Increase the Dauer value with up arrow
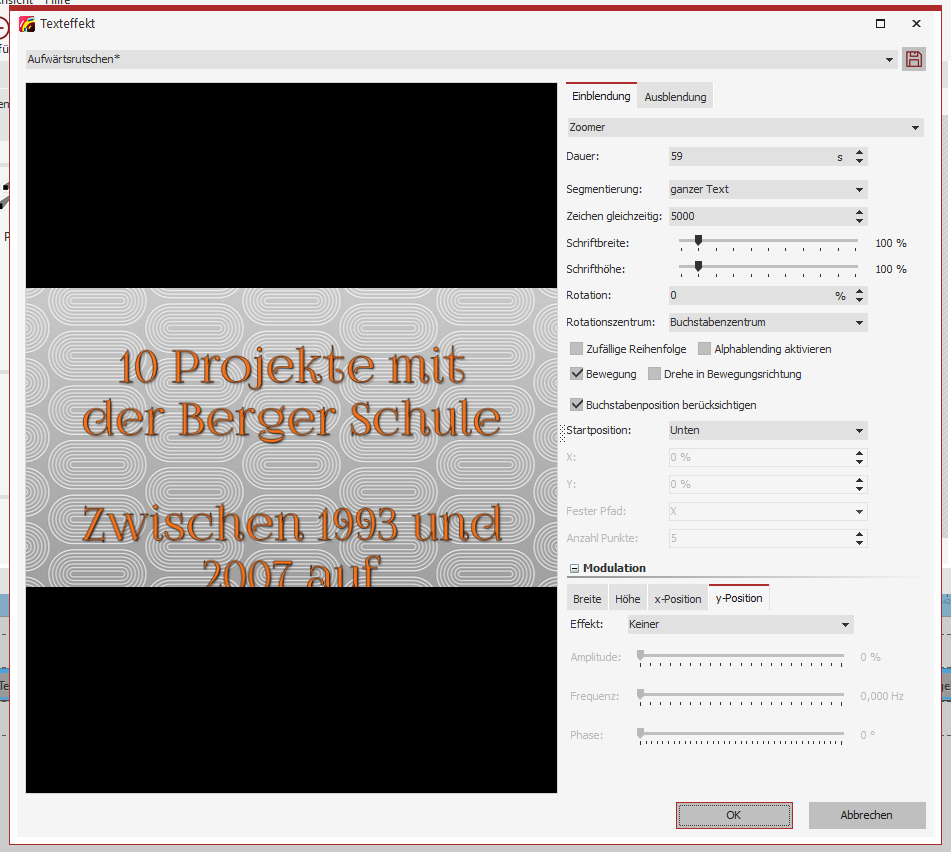The image size is (951, 852). point(860,152)
